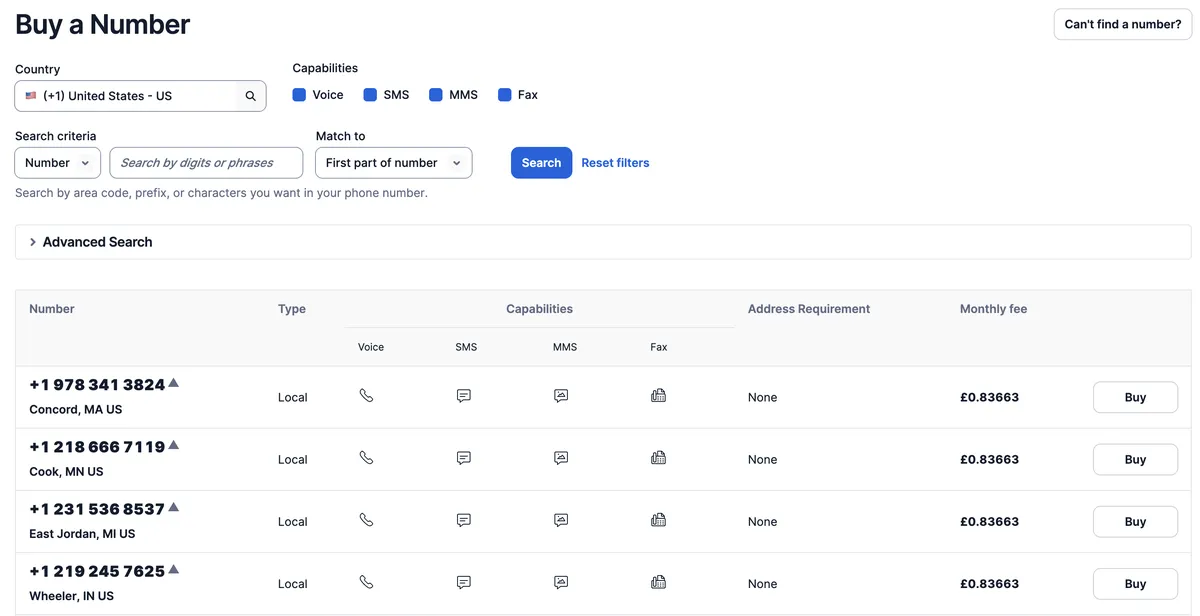This screenshot has height=616, width=1200.
Task: Click the Capabilities table group header
Action: click(539, 309)
